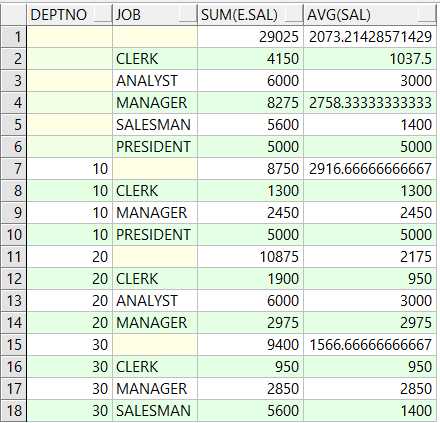Click the 2975 sum in row 14

coord(251,323)
